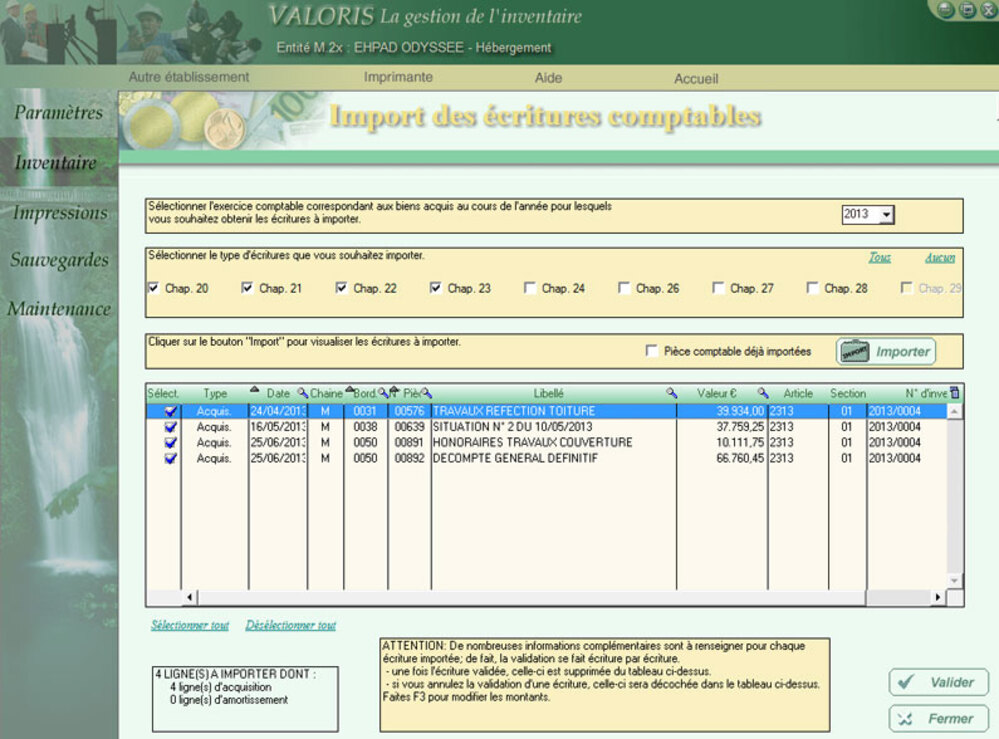Click the search icon in the Date column header

click(302, 394)
